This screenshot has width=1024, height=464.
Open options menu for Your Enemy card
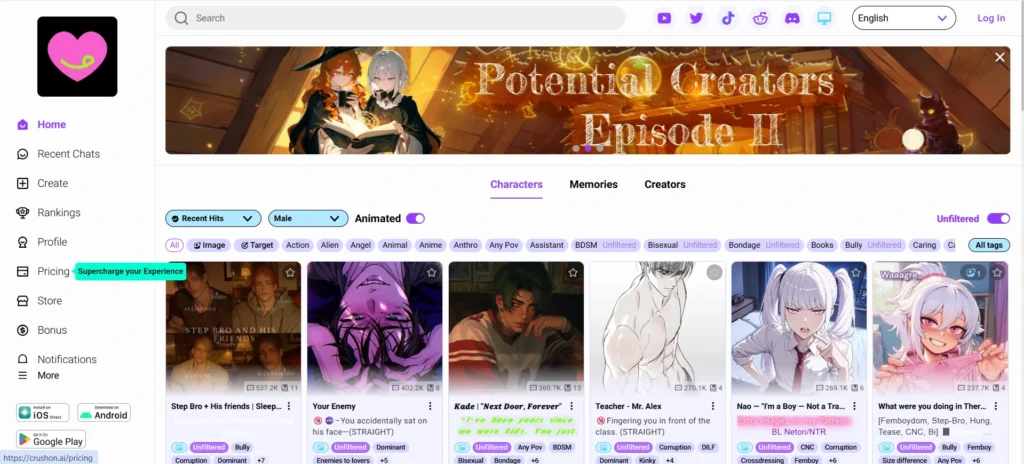(430, 406)
